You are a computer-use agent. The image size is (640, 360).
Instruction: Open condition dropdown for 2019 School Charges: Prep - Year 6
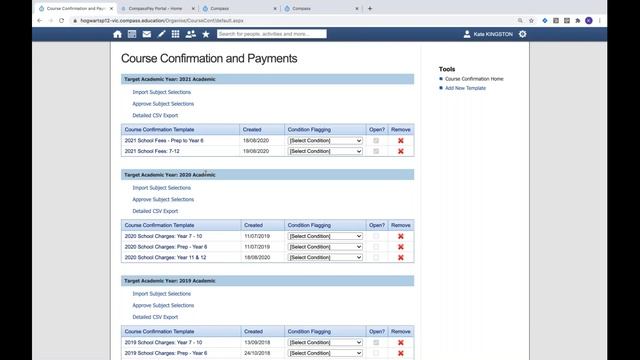tap(325, 353)
